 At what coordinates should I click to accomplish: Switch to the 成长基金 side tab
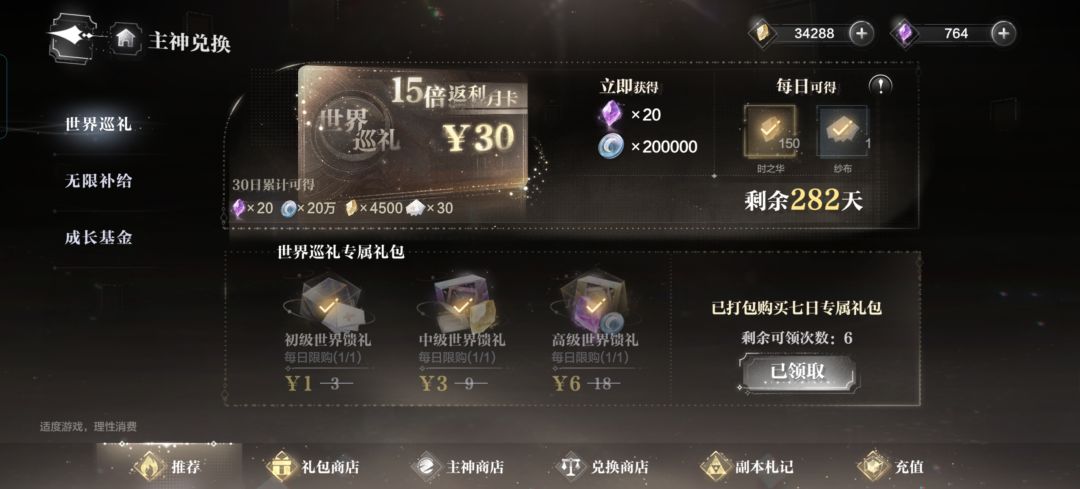coord(98,238)
